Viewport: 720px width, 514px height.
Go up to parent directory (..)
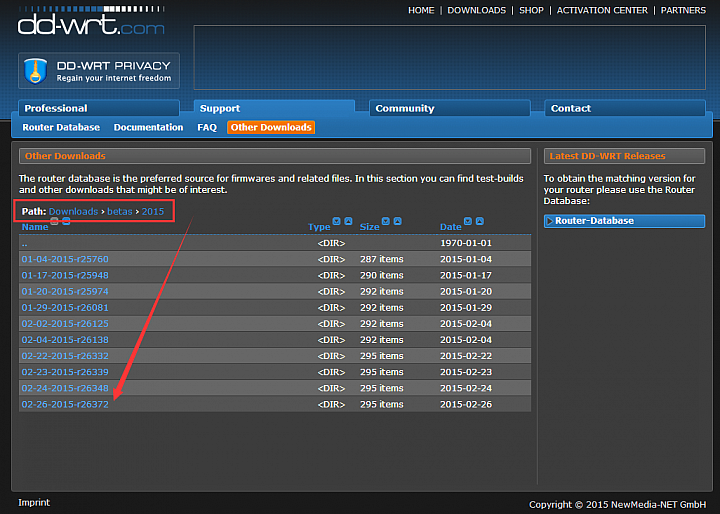tap(25, 243)
